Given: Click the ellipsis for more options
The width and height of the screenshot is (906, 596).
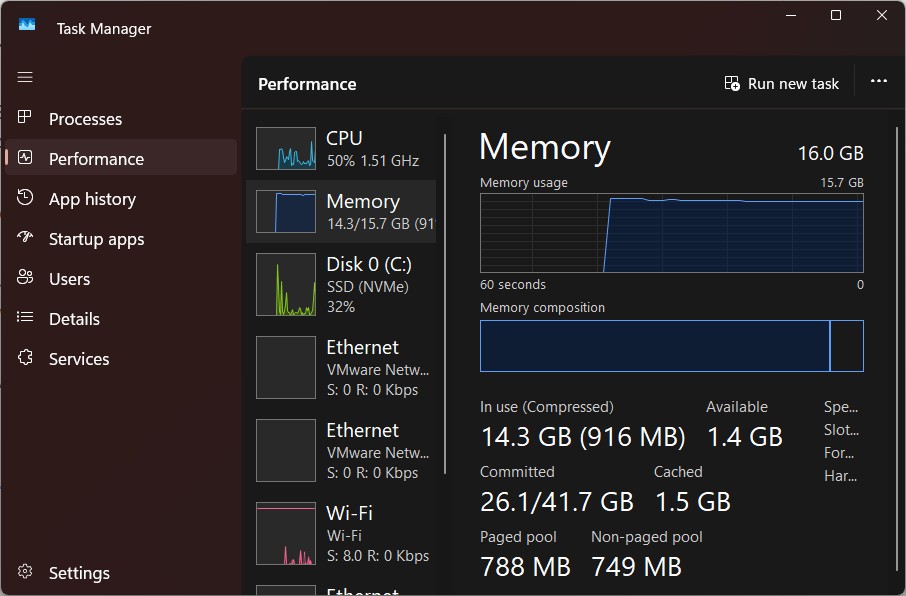Looking at the screenshot, I should 878,83.
